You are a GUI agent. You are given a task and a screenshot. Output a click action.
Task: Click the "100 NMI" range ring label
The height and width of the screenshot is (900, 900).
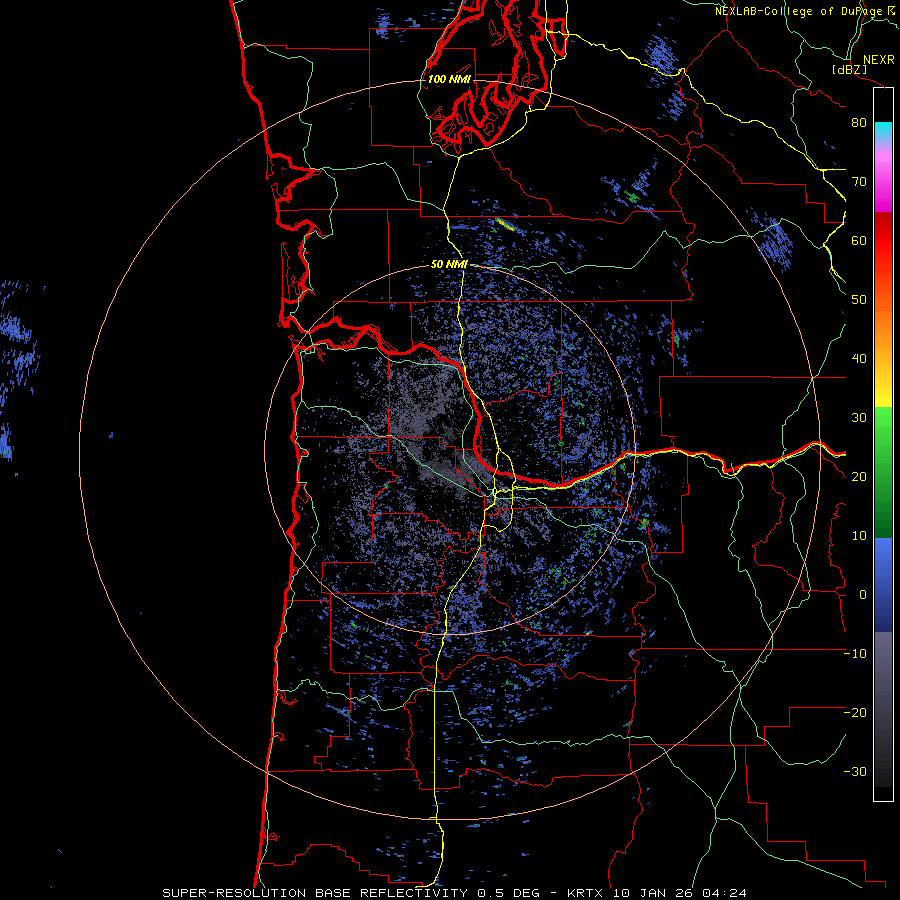pyautogui.click(x=449, y=79)
